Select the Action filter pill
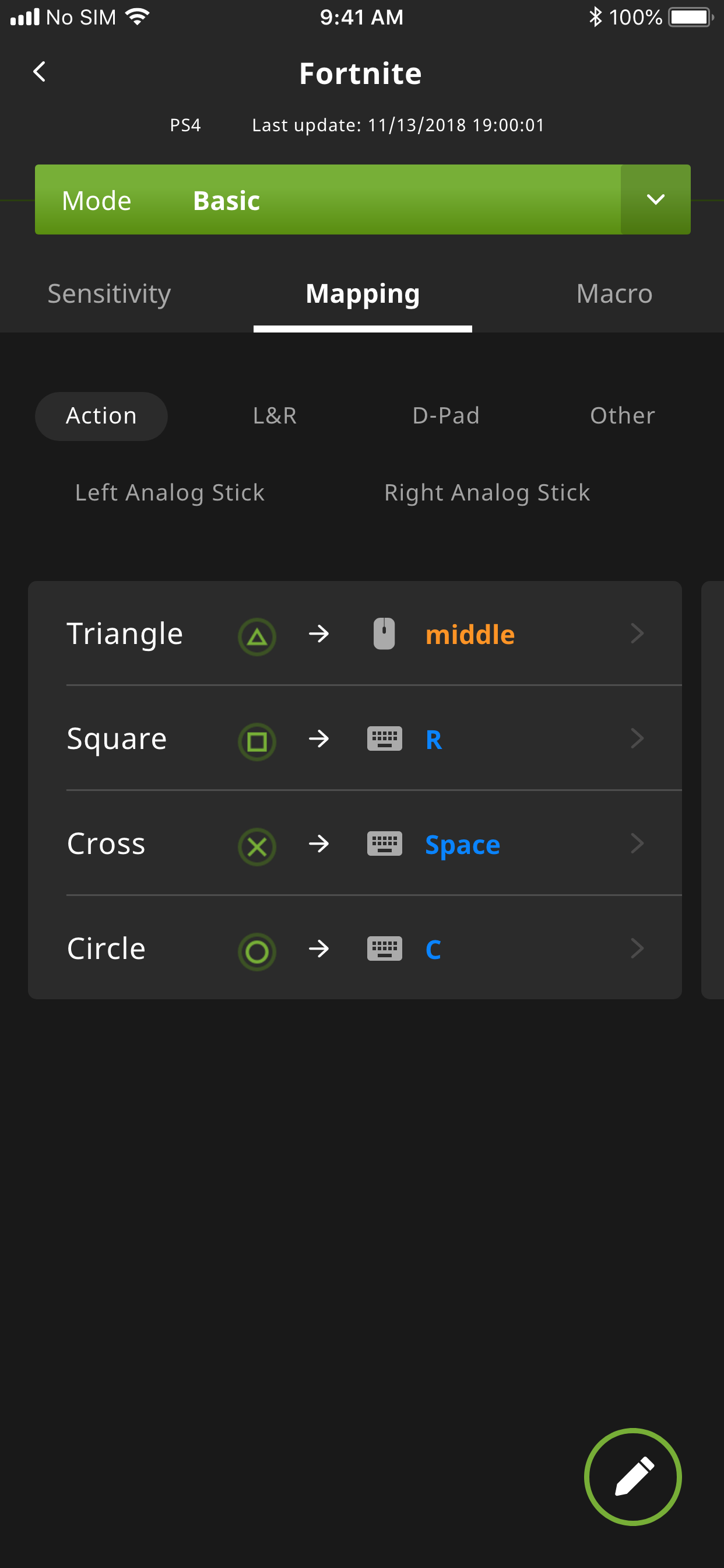This screenshot has width=724, height=1568. coord(101,416)
